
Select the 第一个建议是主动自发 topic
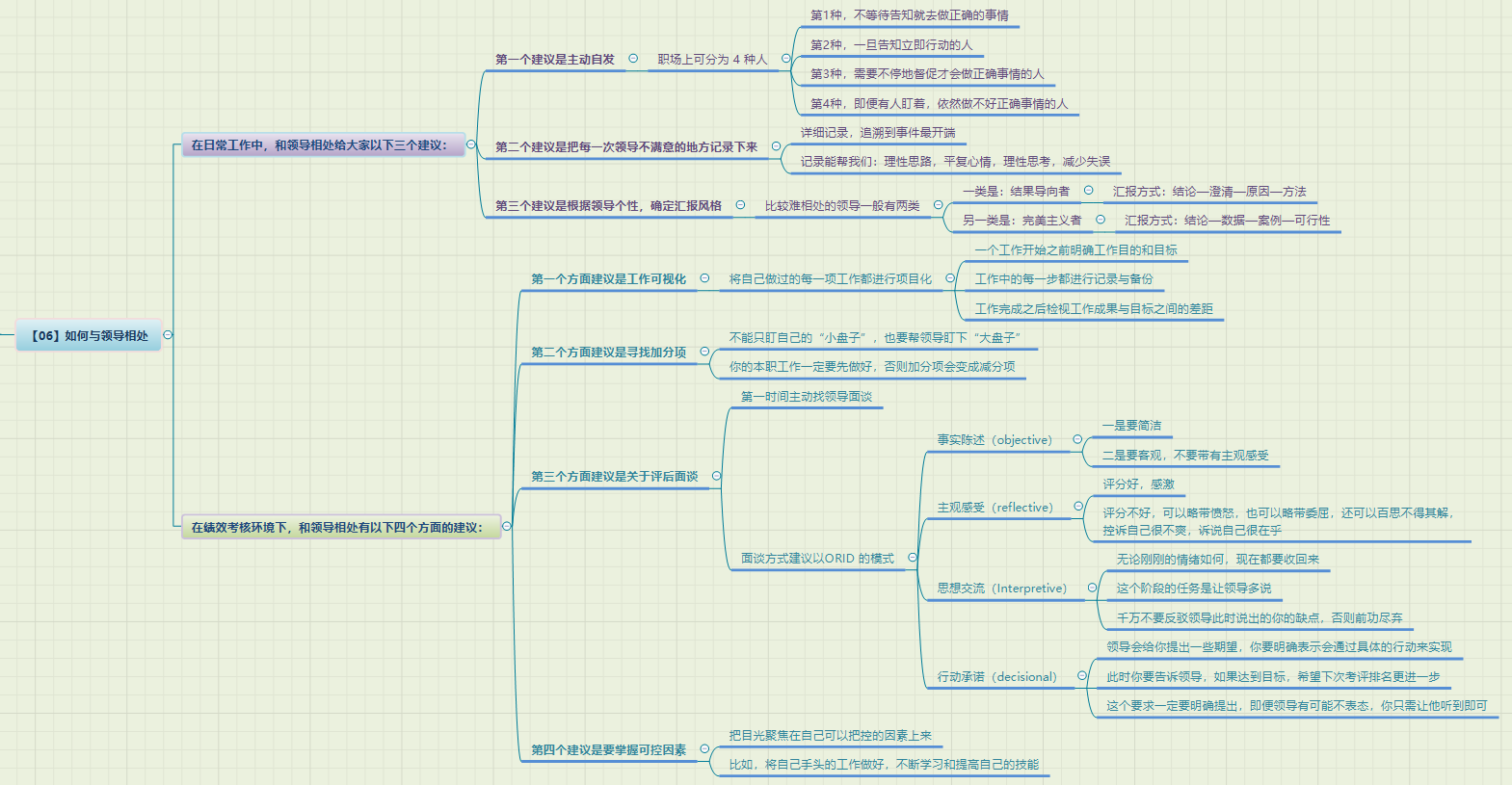555,60
